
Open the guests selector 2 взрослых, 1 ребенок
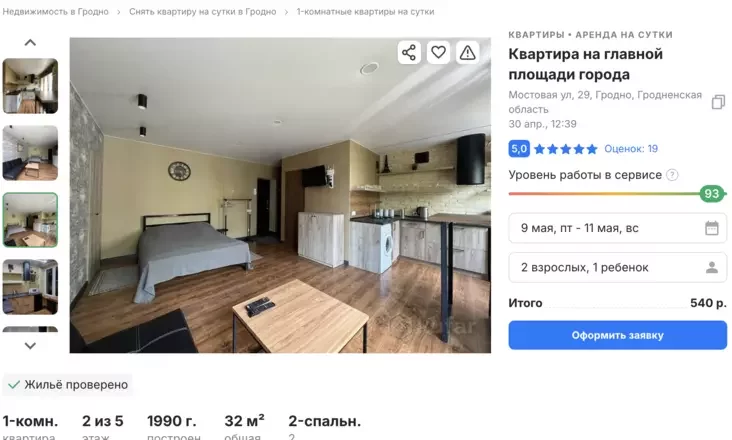click(x=617, y=267)
